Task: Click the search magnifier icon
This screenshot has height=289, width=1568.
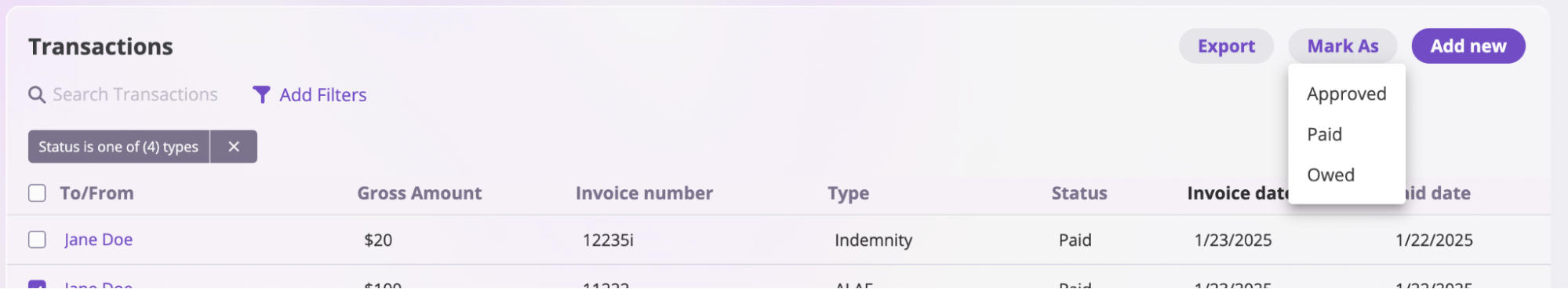Action: pyautogui.click(x=37, y=95)
